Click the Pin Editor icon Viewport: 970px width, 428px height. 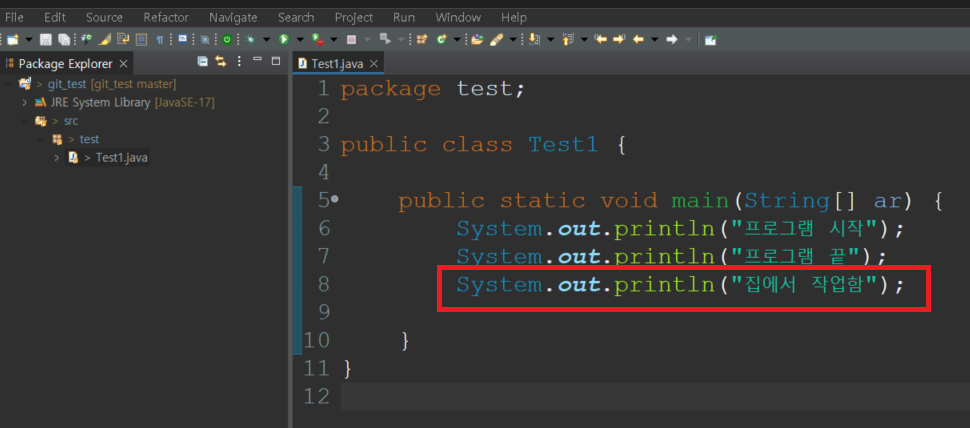pyautogui.click(x=711, y=40)
